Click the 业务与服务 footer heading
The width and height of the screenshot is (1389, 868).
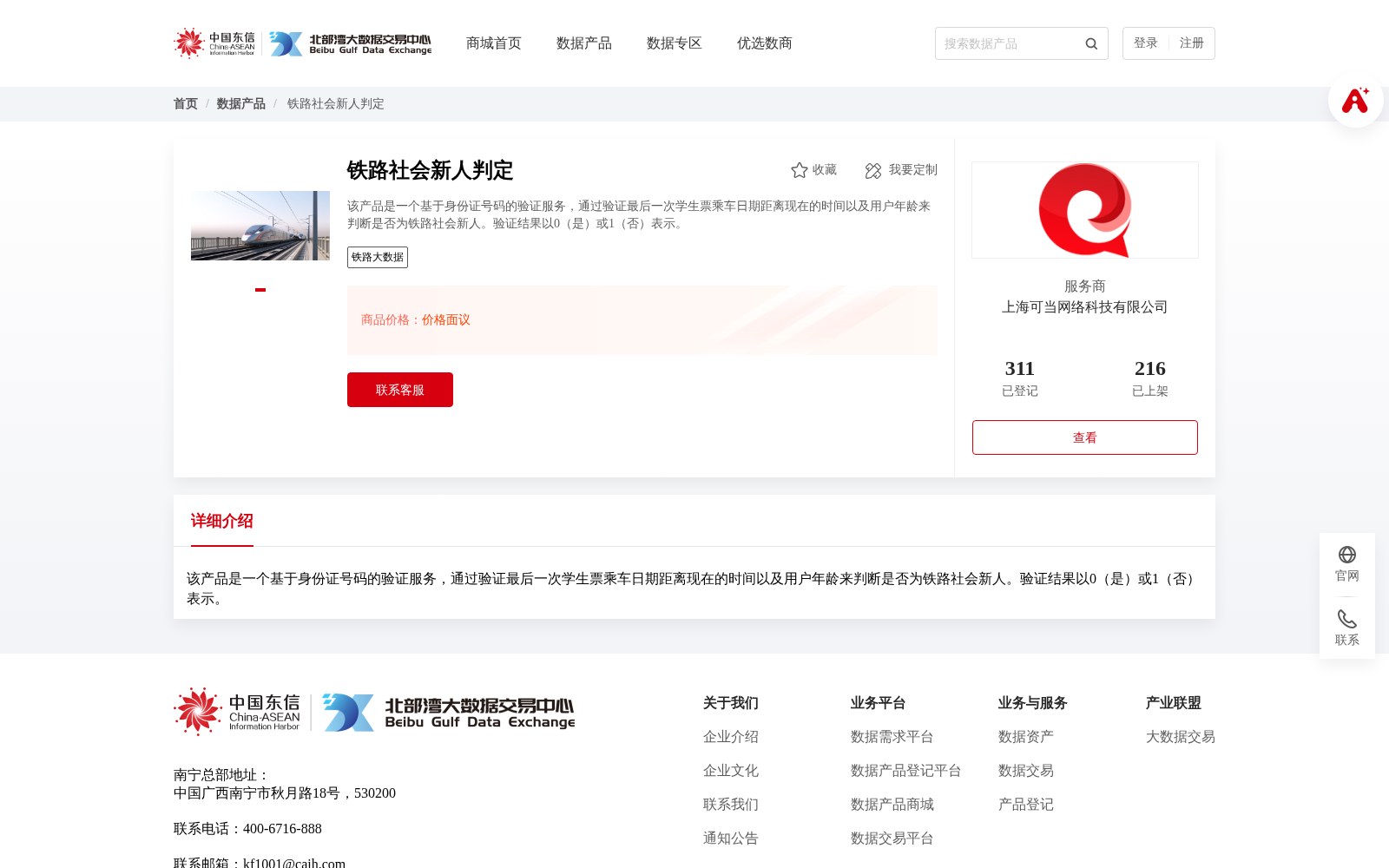pyautogui.click(x=1033, y=703)
